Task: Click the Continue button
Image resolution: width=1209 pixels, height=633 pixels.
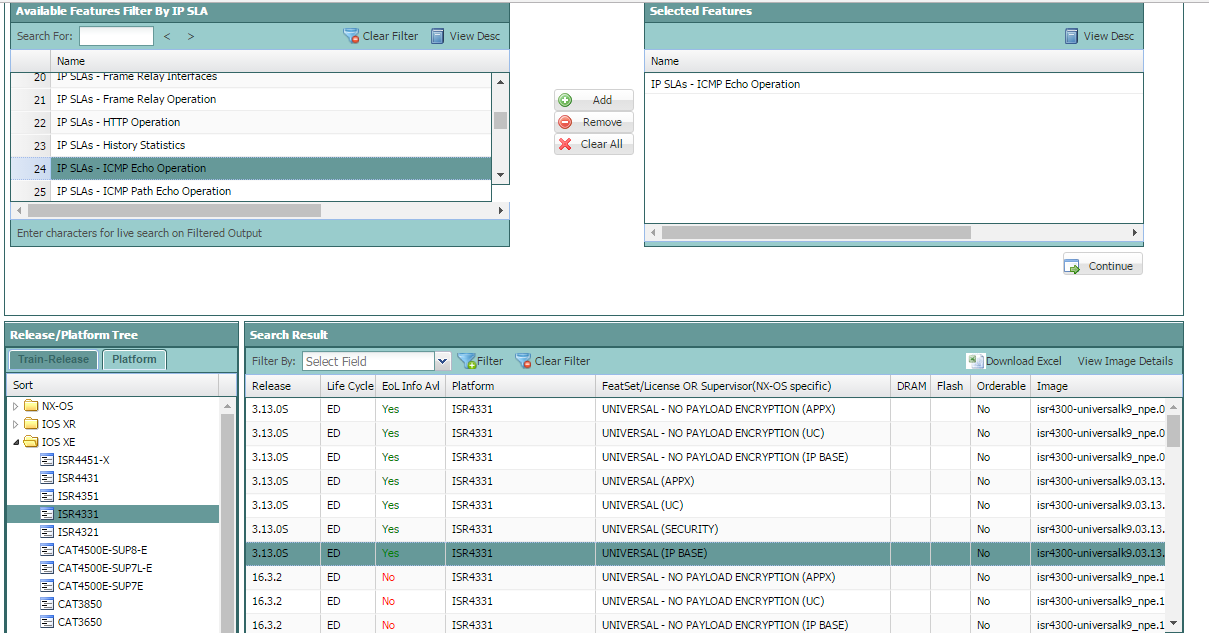Action: point(1102,266)
